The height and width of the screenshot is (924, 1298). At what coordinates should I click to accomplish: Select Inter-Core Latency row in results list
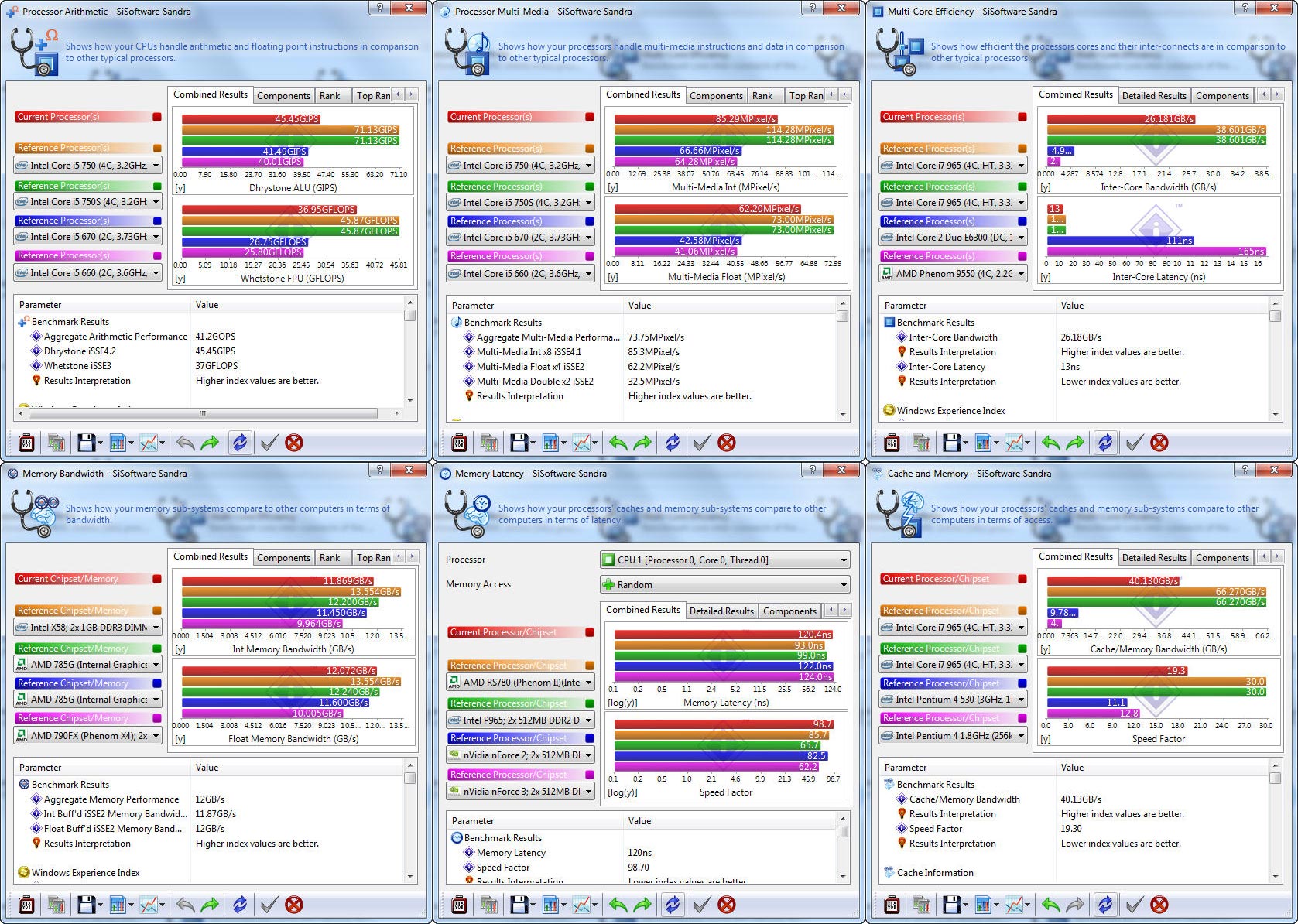(947, 367)
